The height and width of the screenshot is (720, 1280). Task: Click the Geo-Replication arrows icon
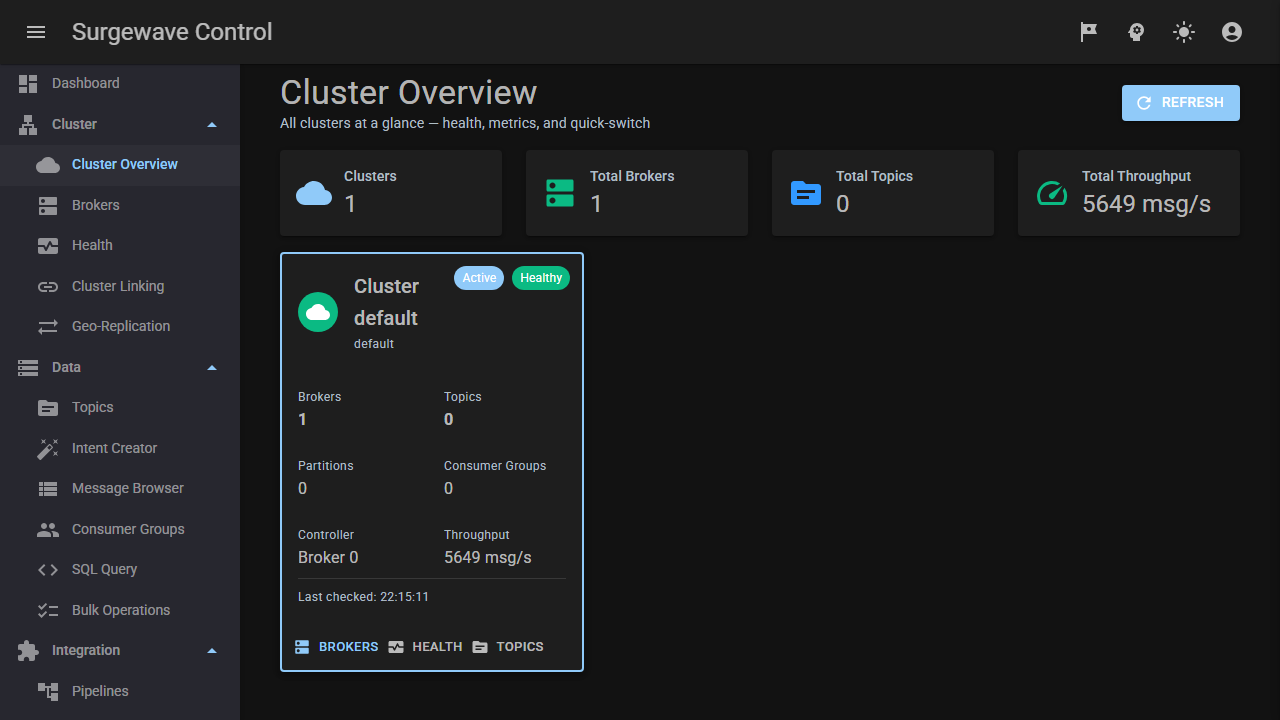pos(48,327)
